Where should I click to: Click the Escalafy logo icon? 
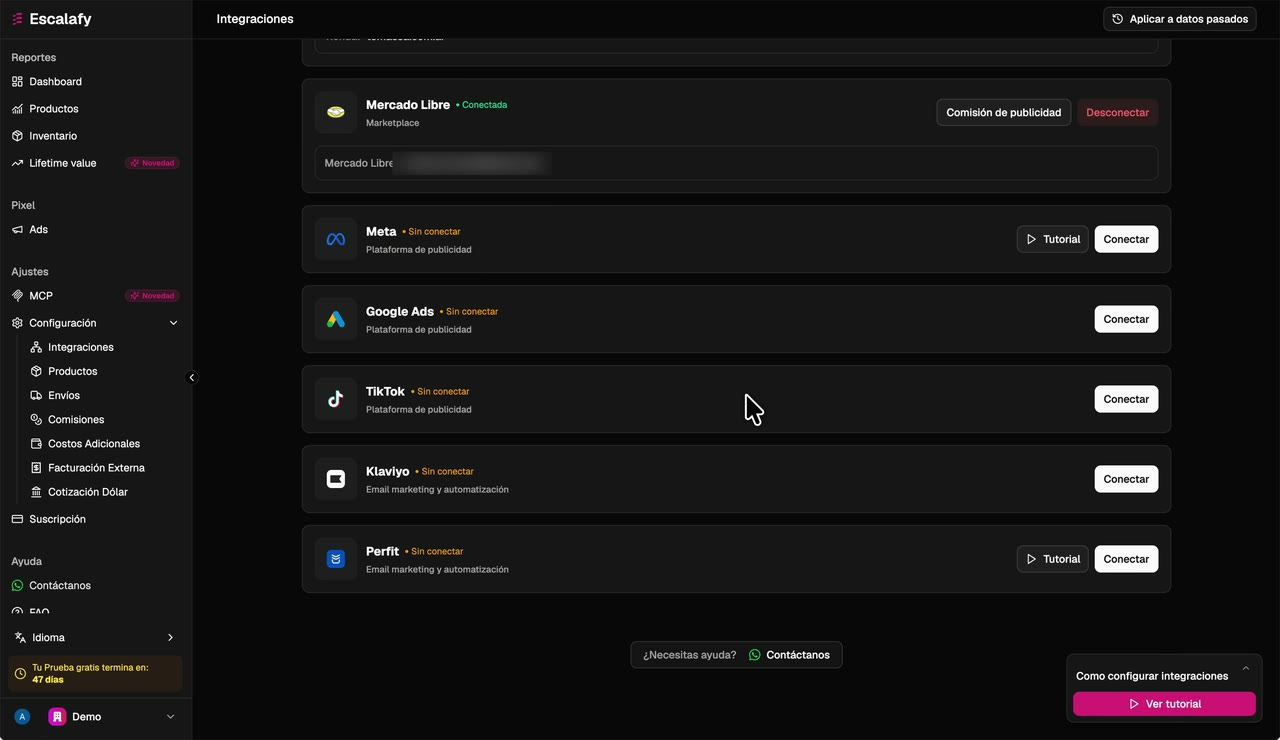pos(17,19)
